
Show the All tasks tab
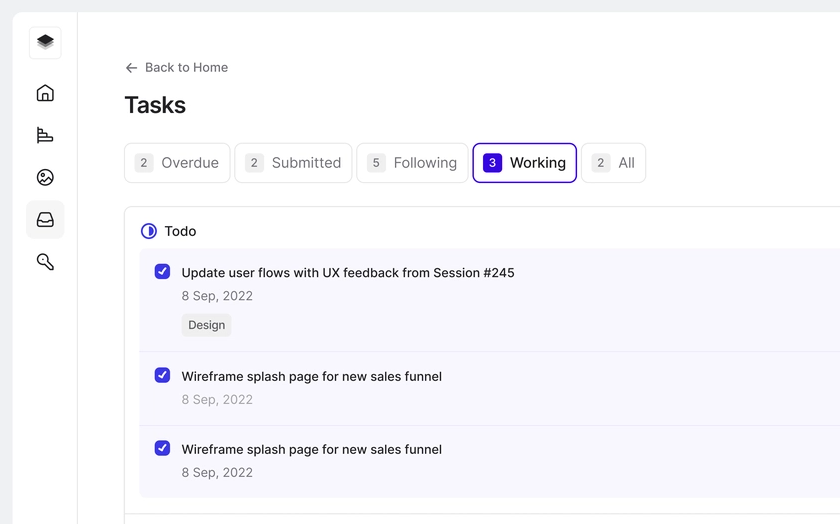613,163
